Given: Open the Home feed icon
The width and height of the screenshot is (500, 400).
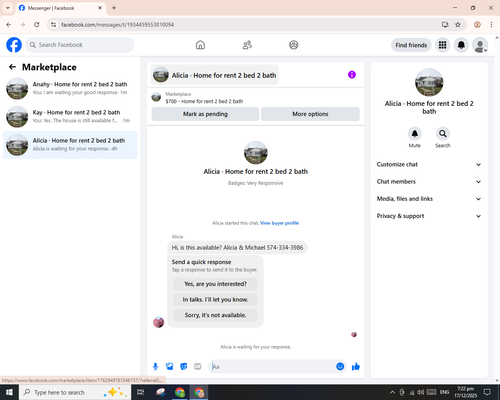Looking at the screenshot, I should tap(200, 45).
